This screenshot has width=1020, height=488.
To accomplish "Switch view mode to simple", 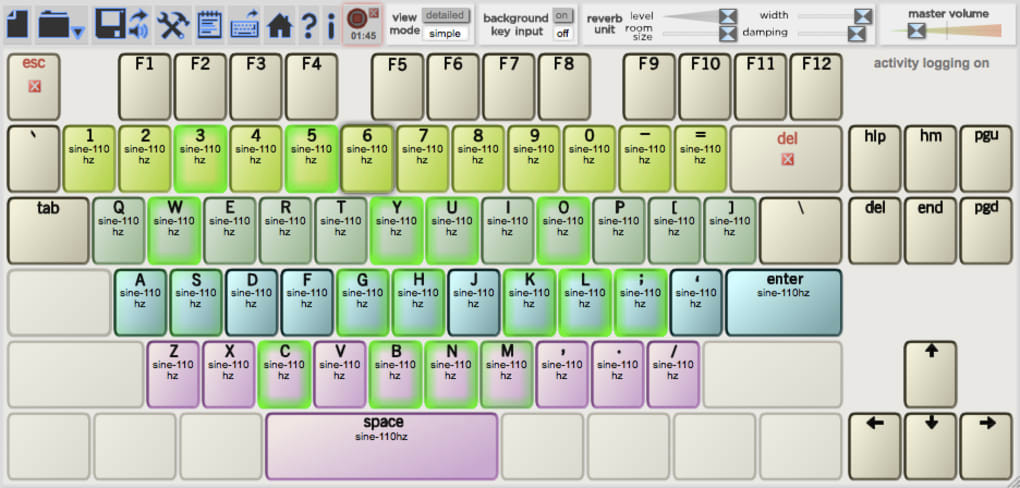I will 445,33.
